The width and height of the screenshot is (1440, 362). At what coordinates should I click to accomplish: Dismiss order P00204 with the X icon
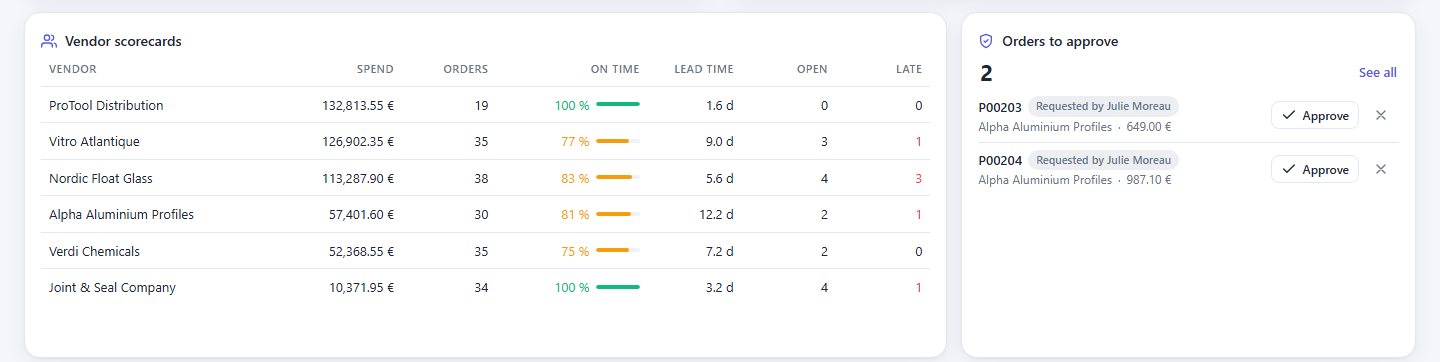click(x=1381, y=169)
